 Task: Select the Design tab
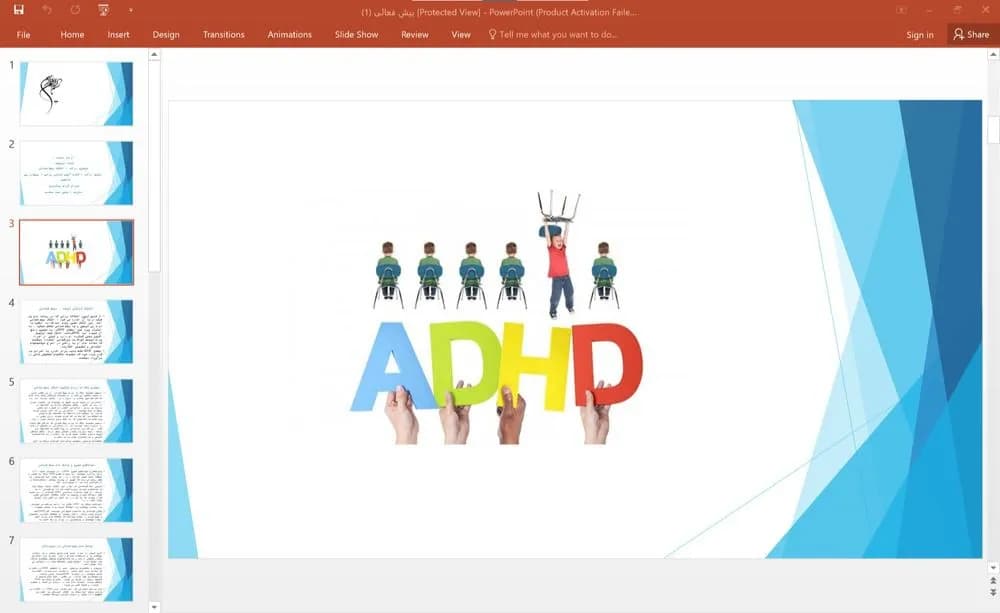click(x=166, y=34)
